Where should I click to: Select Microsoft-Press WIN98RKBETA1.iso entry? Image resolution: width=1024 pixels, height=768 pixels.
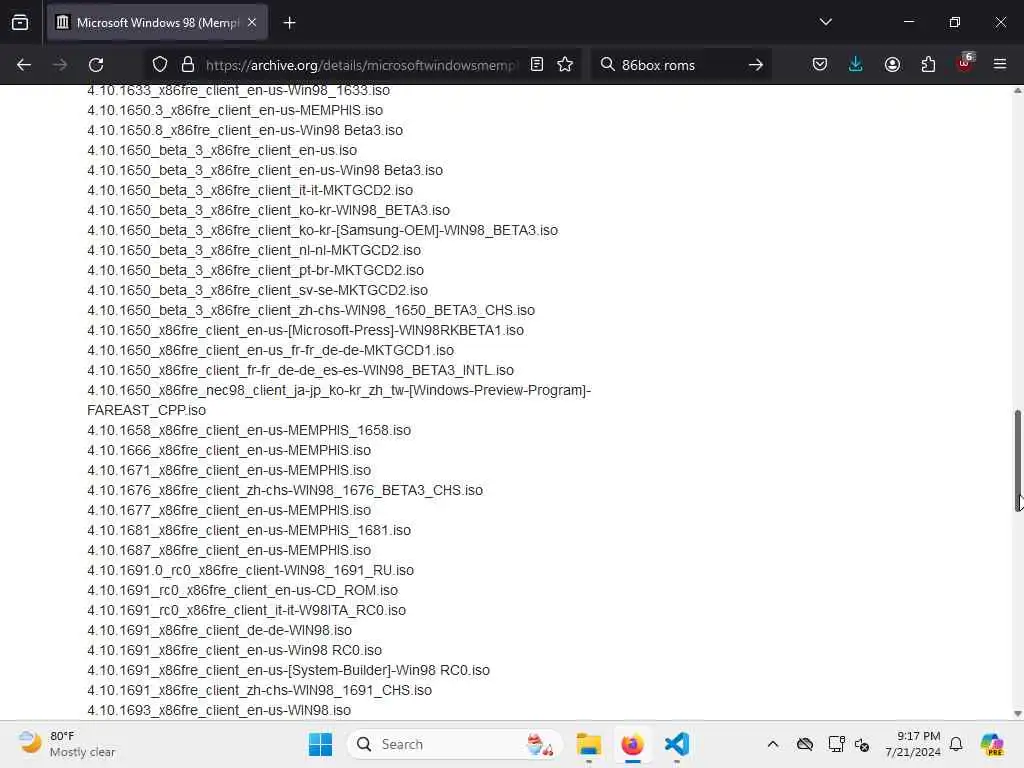click(306, 330)
